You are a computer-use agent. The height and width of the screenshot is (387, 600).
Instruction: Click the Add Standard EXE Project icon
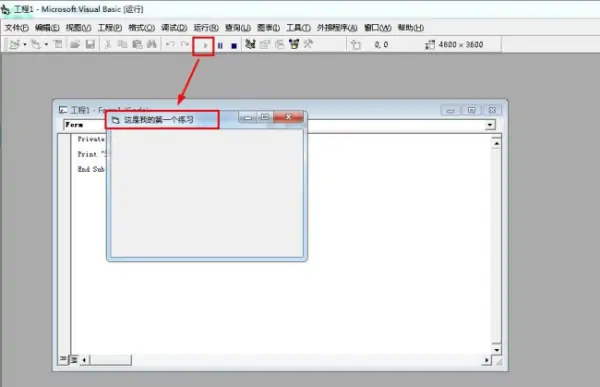[x=14, y=44]
